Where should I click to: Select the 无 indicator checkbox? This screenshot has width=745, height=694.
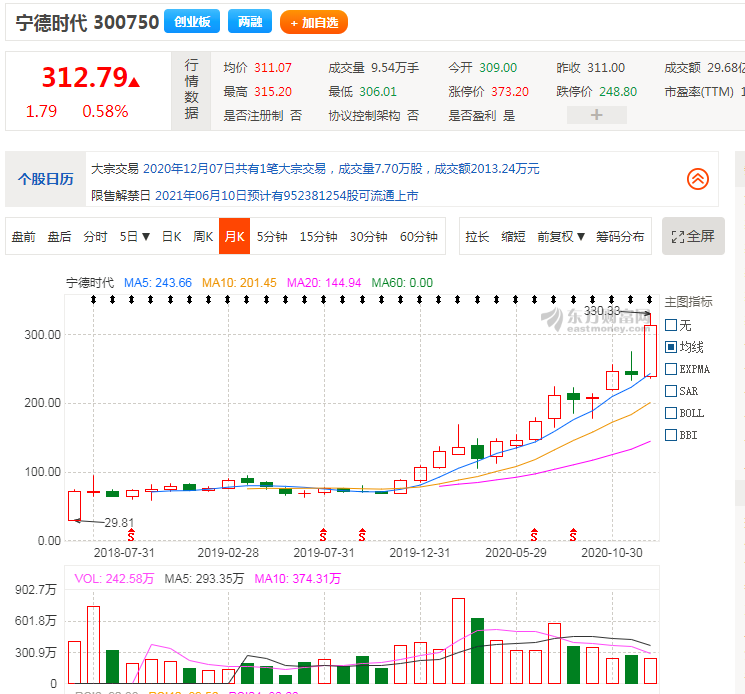tap(671, 325)
